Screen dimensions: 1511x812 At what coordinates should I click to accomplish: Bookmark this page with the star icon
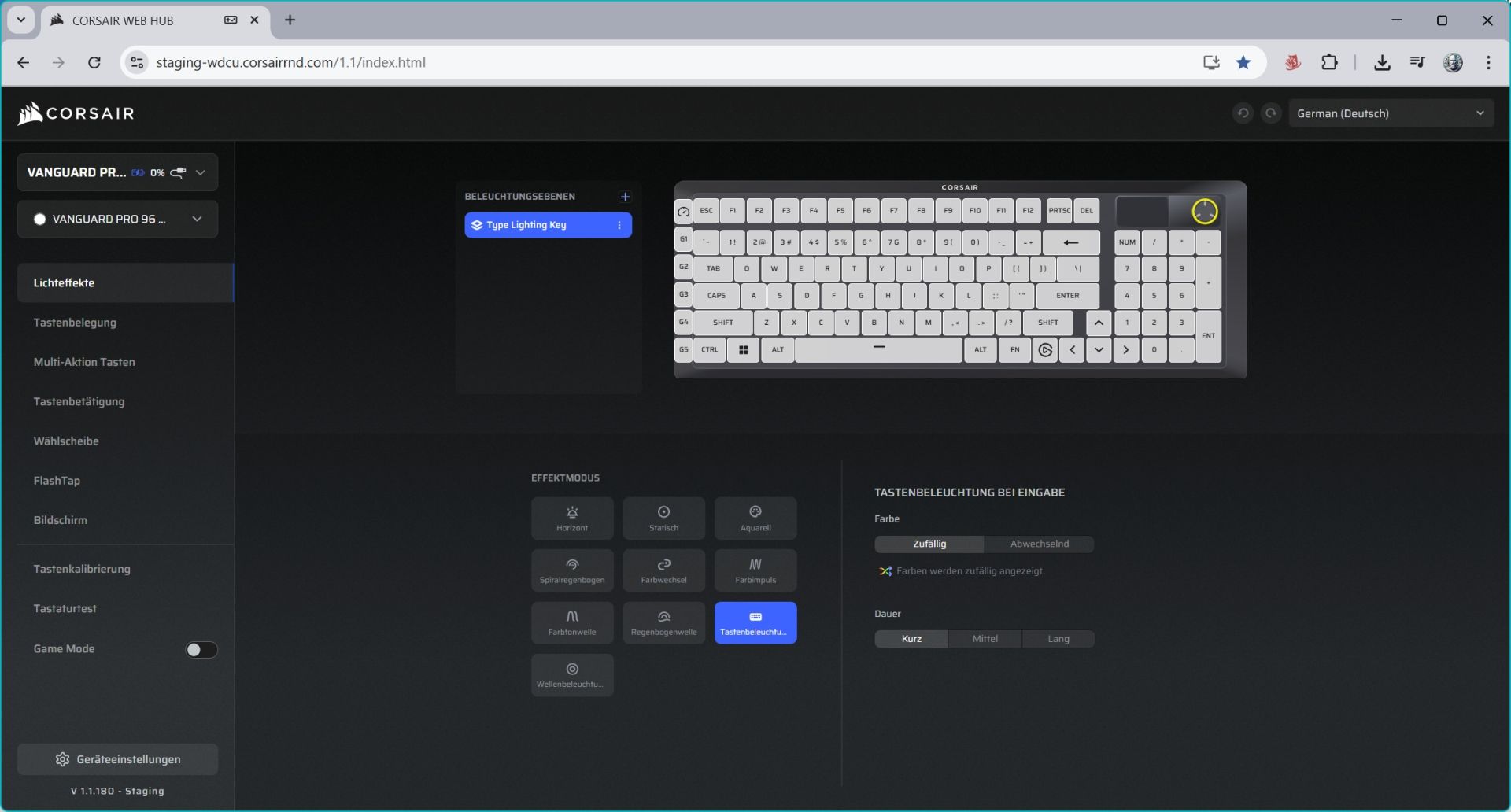point(1243,63)
